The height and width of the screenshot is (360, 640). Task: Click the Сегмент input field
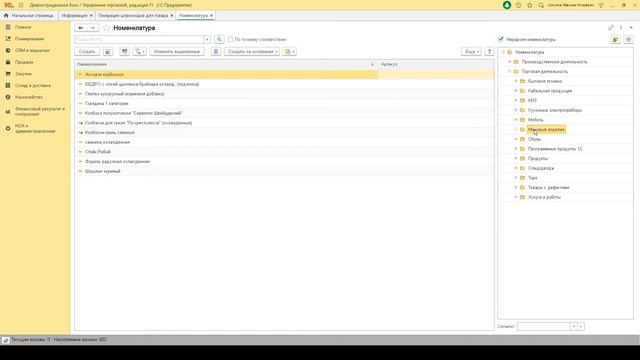[x=544, y=326]
